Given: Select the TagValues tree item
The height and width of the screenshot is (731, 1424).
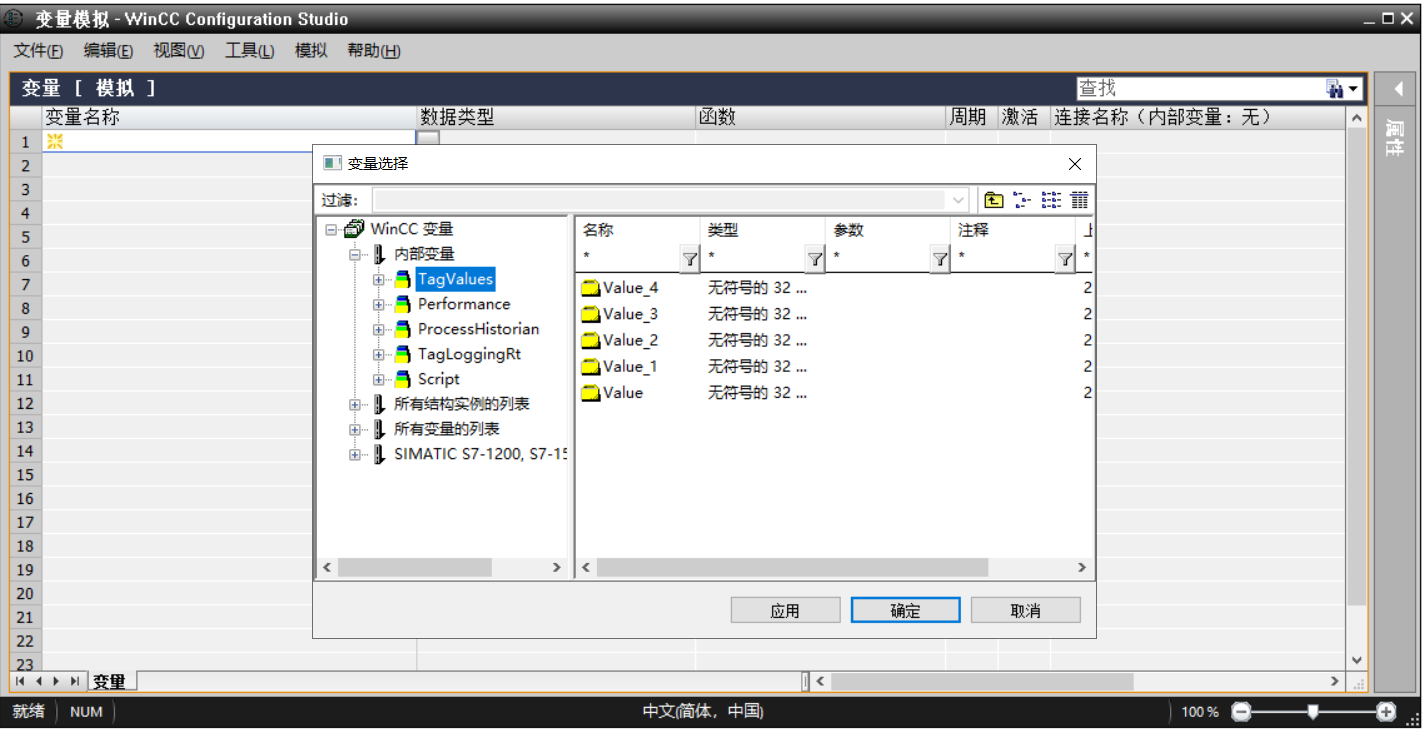Looking at the screenshot, I should point(455,279).
